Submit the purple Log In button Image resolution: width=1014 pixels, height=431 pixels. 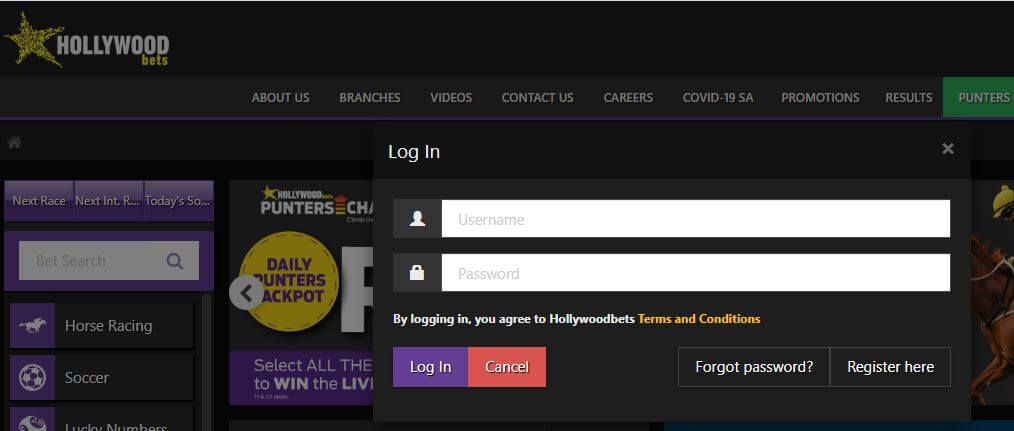430,367
